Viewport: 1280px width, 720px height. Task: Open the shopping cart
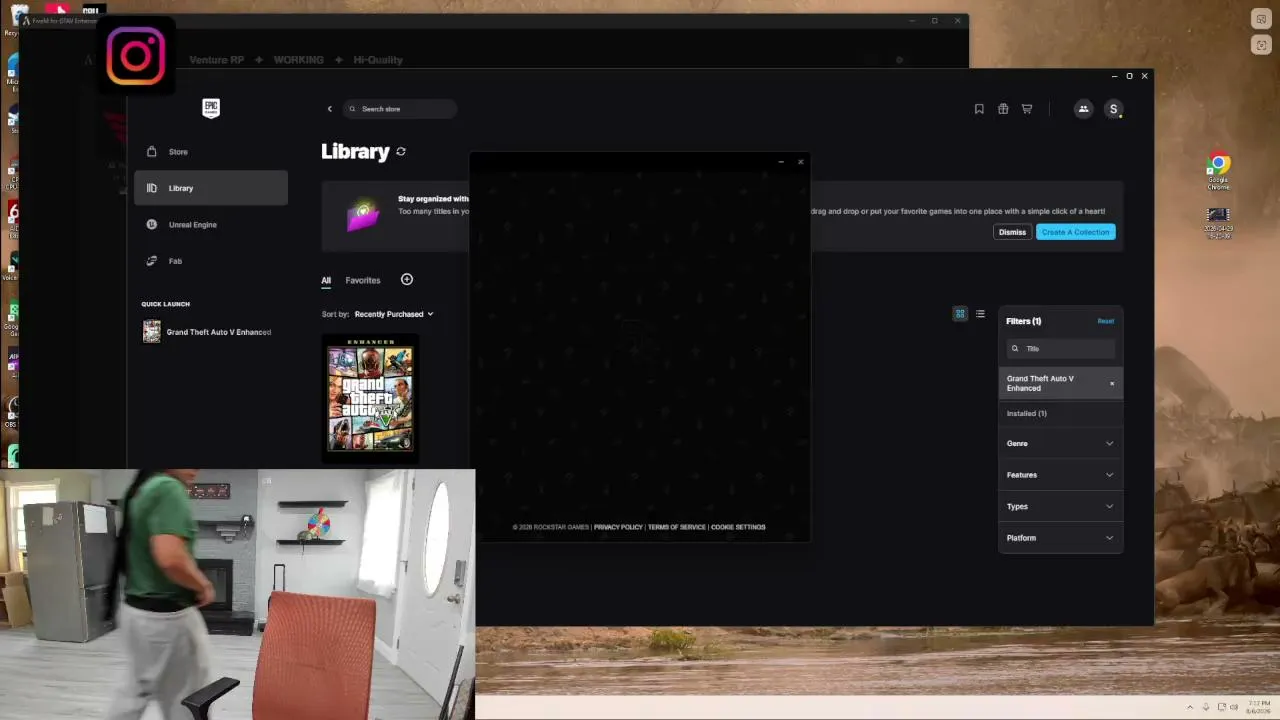tap(1027, 109)
